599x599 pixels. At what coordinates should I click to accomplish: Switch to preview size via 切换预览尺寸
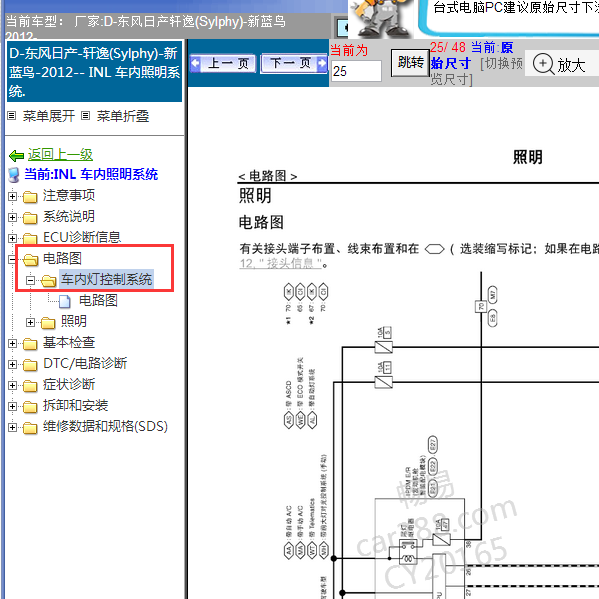477,71
